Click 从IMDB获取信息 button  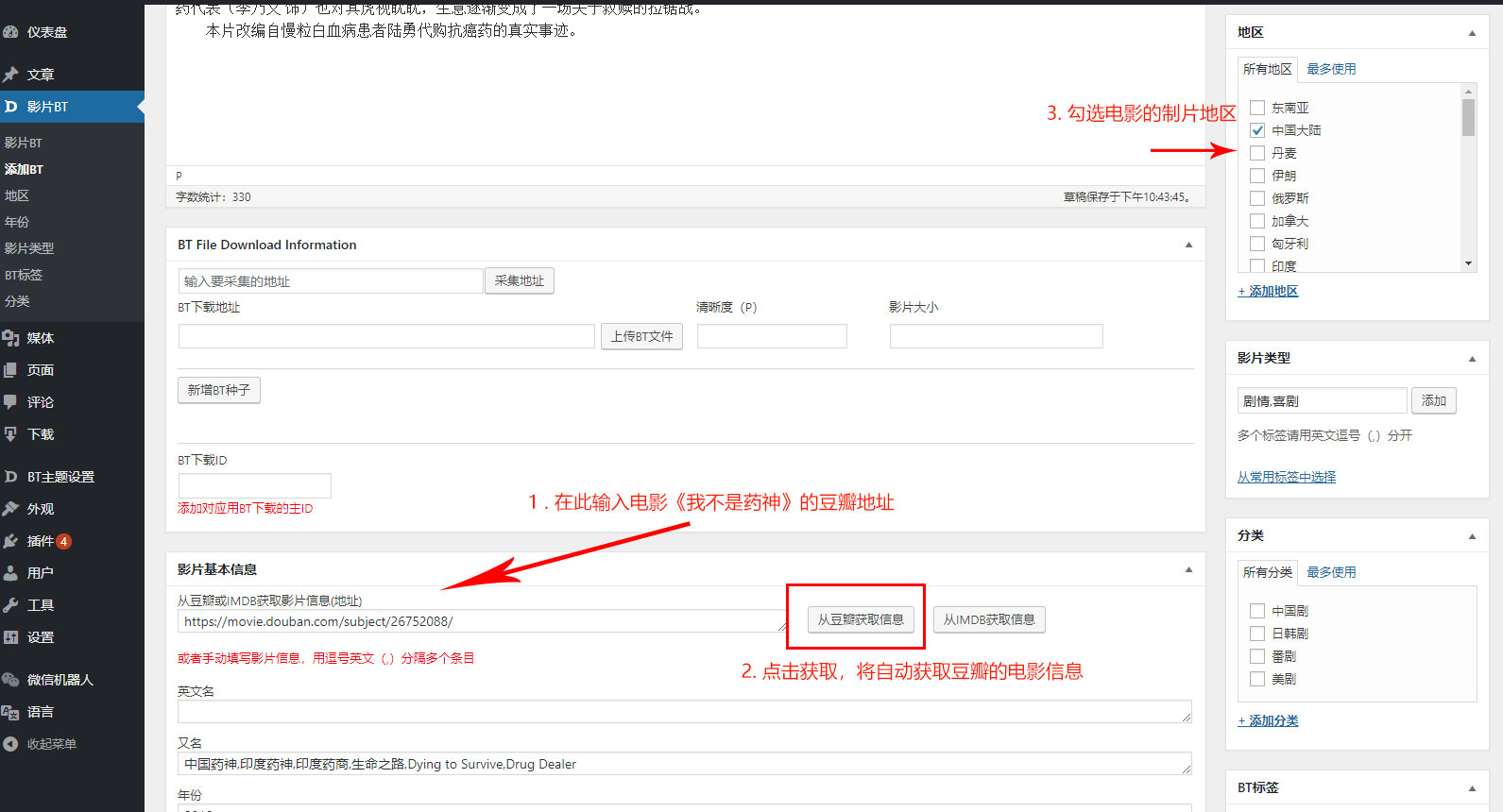[x=989, y=619]
